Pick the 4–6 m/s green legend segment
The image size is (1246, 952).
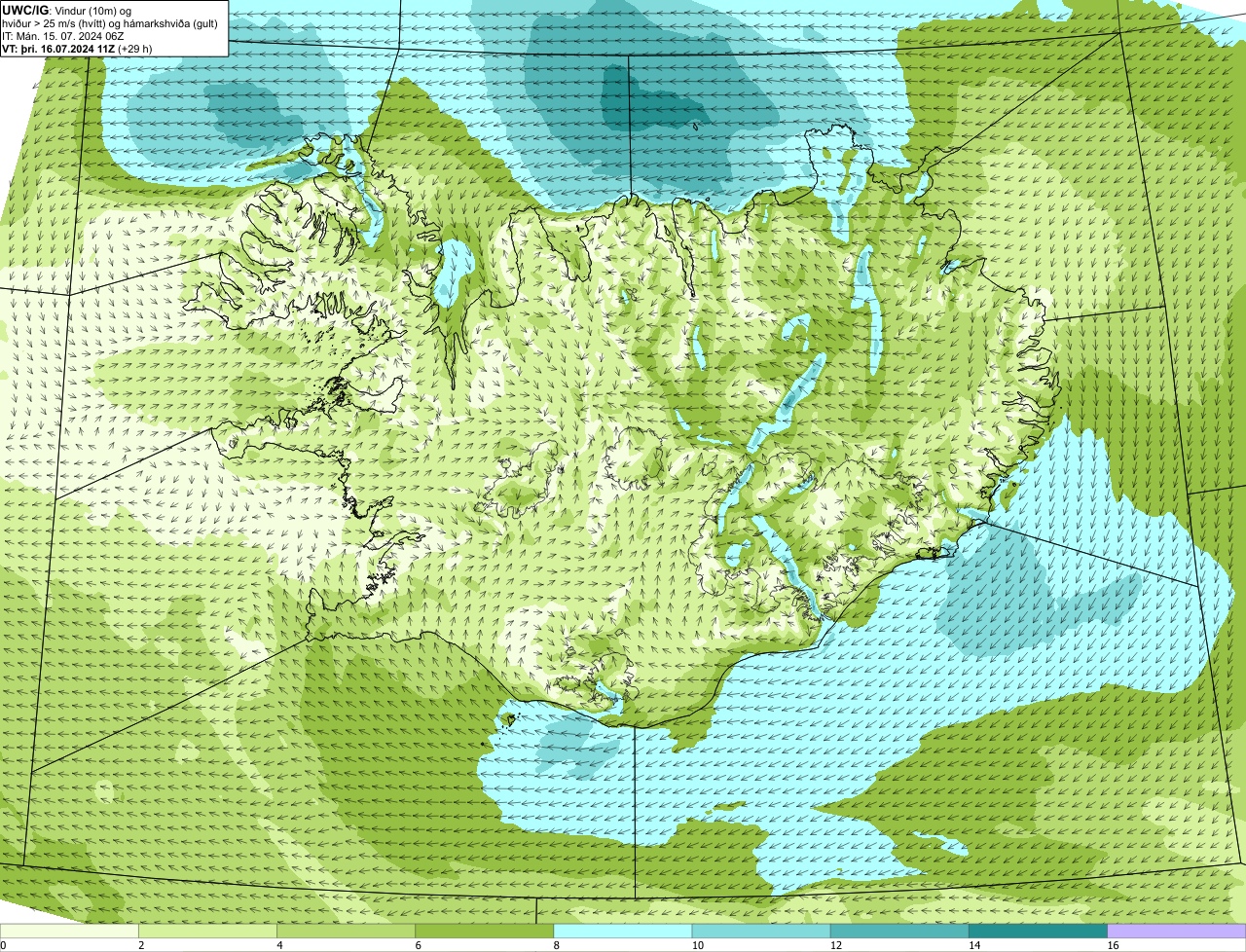347,931
